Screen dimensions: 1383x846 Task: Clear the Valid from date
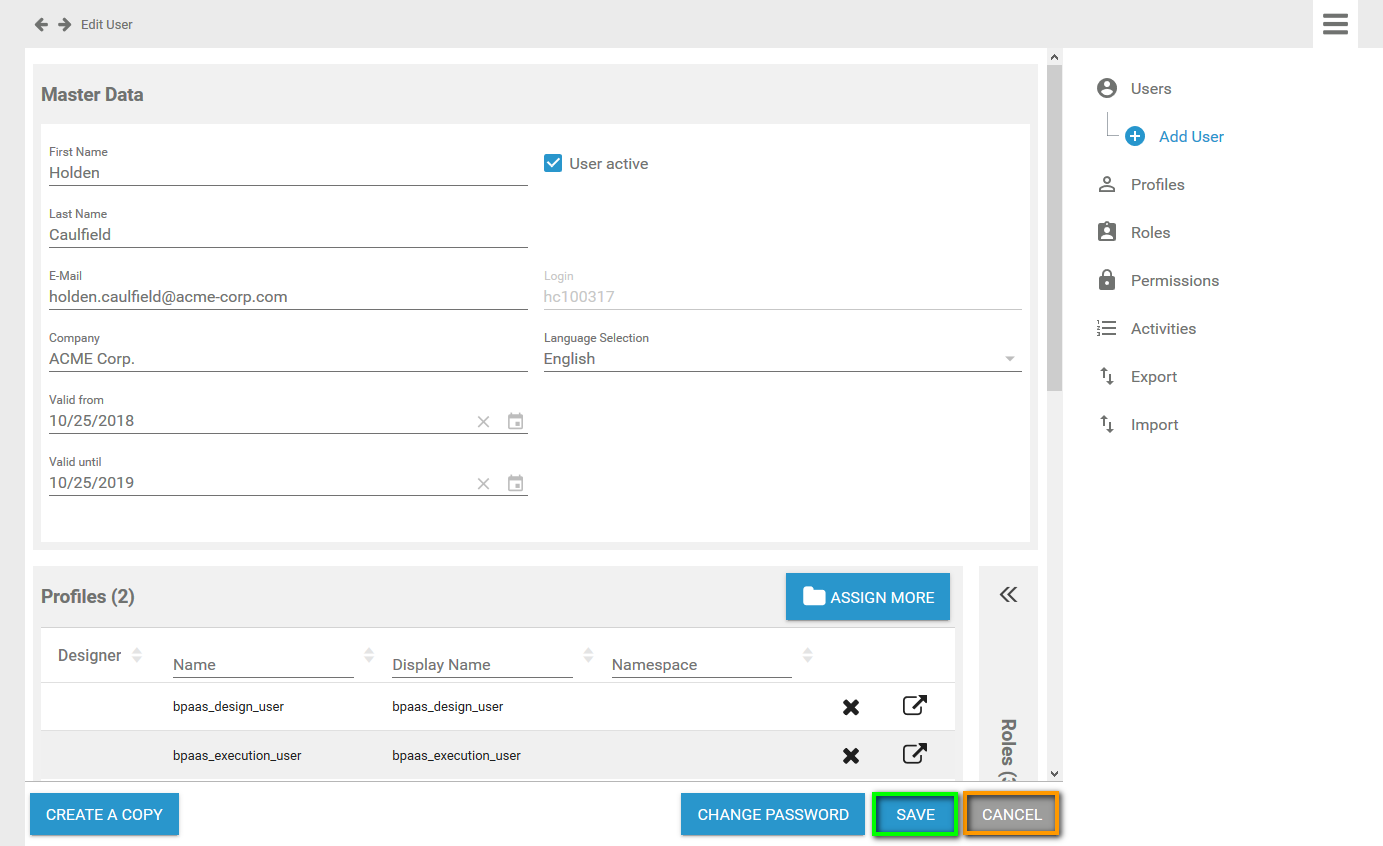(483, 422)
